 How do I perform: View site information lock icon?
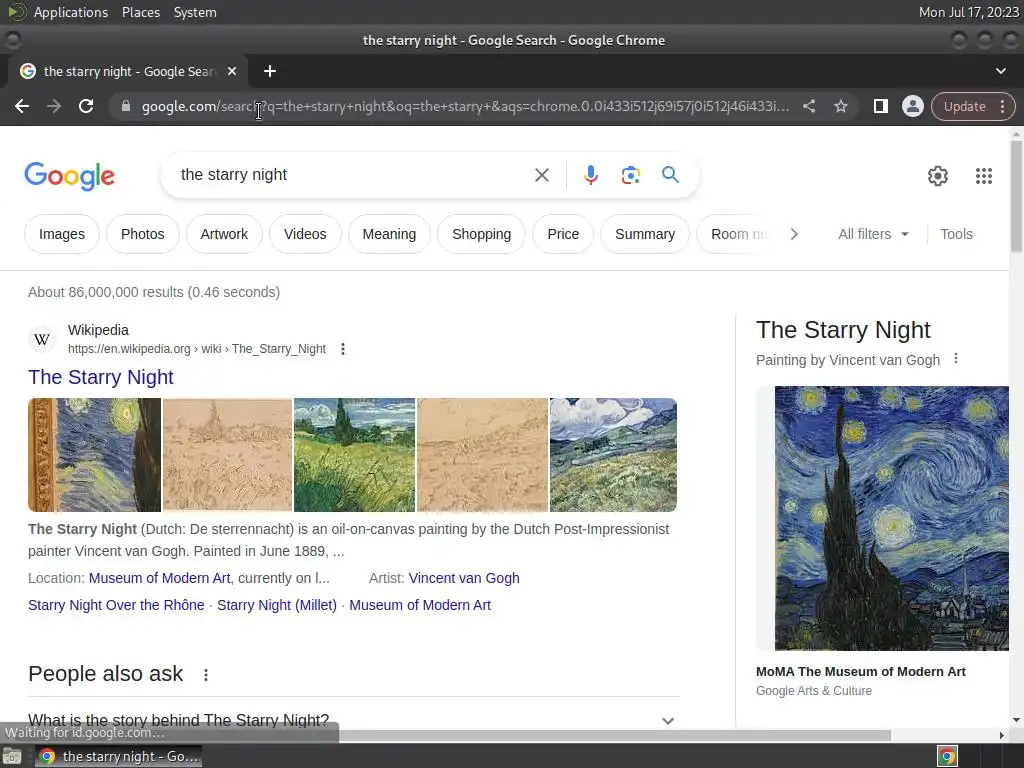126,106
